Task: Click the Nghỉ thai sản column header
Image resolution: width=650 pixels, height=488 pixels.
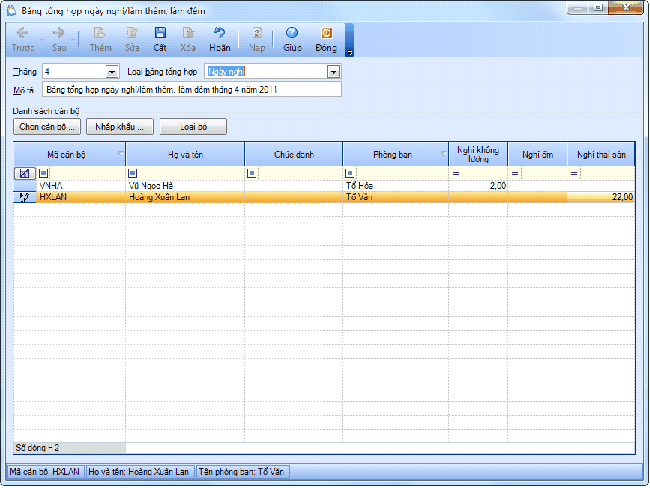Action: point(601,155)
